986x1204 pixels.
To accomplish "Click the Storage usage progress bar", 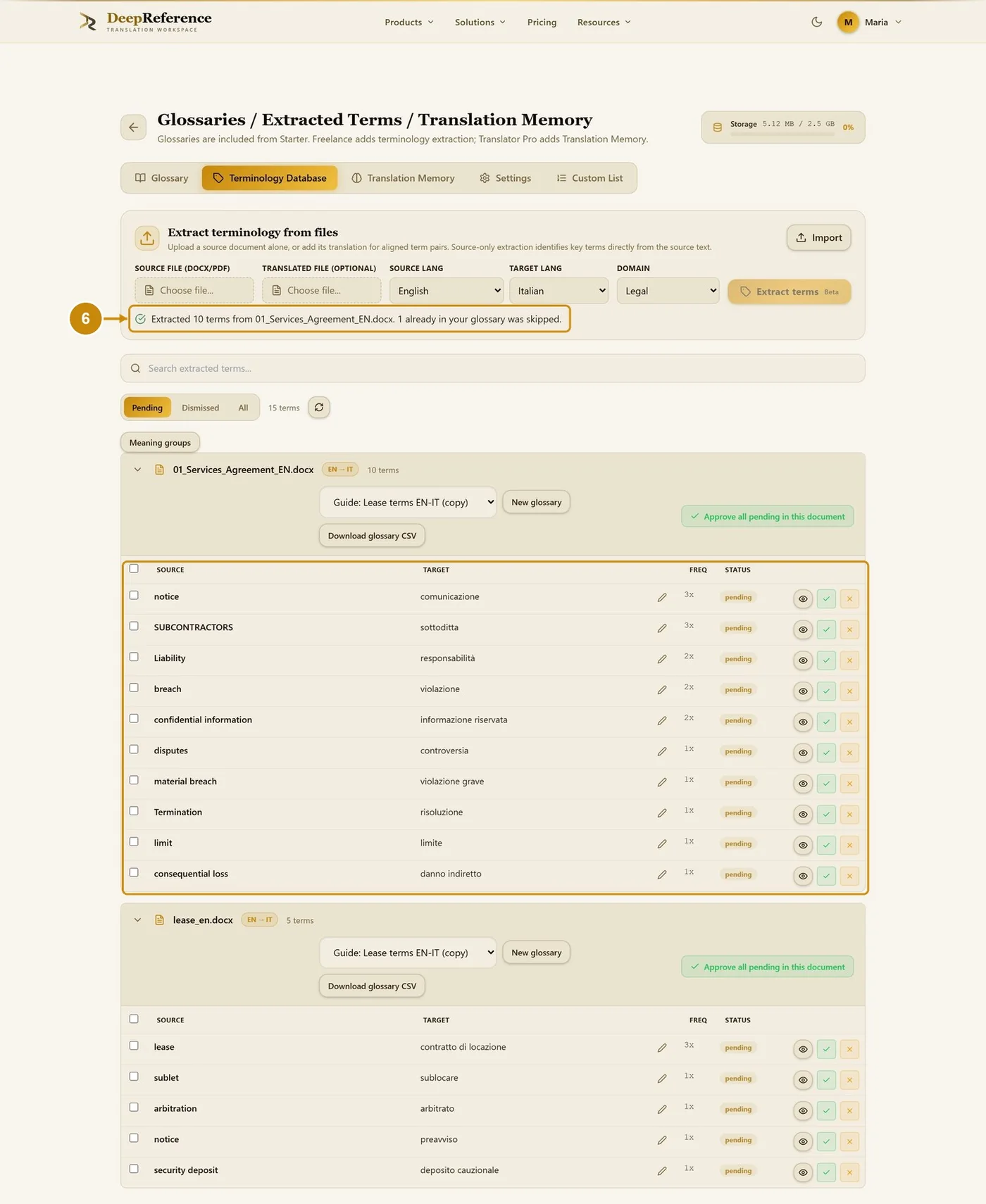I will point(782,134).
